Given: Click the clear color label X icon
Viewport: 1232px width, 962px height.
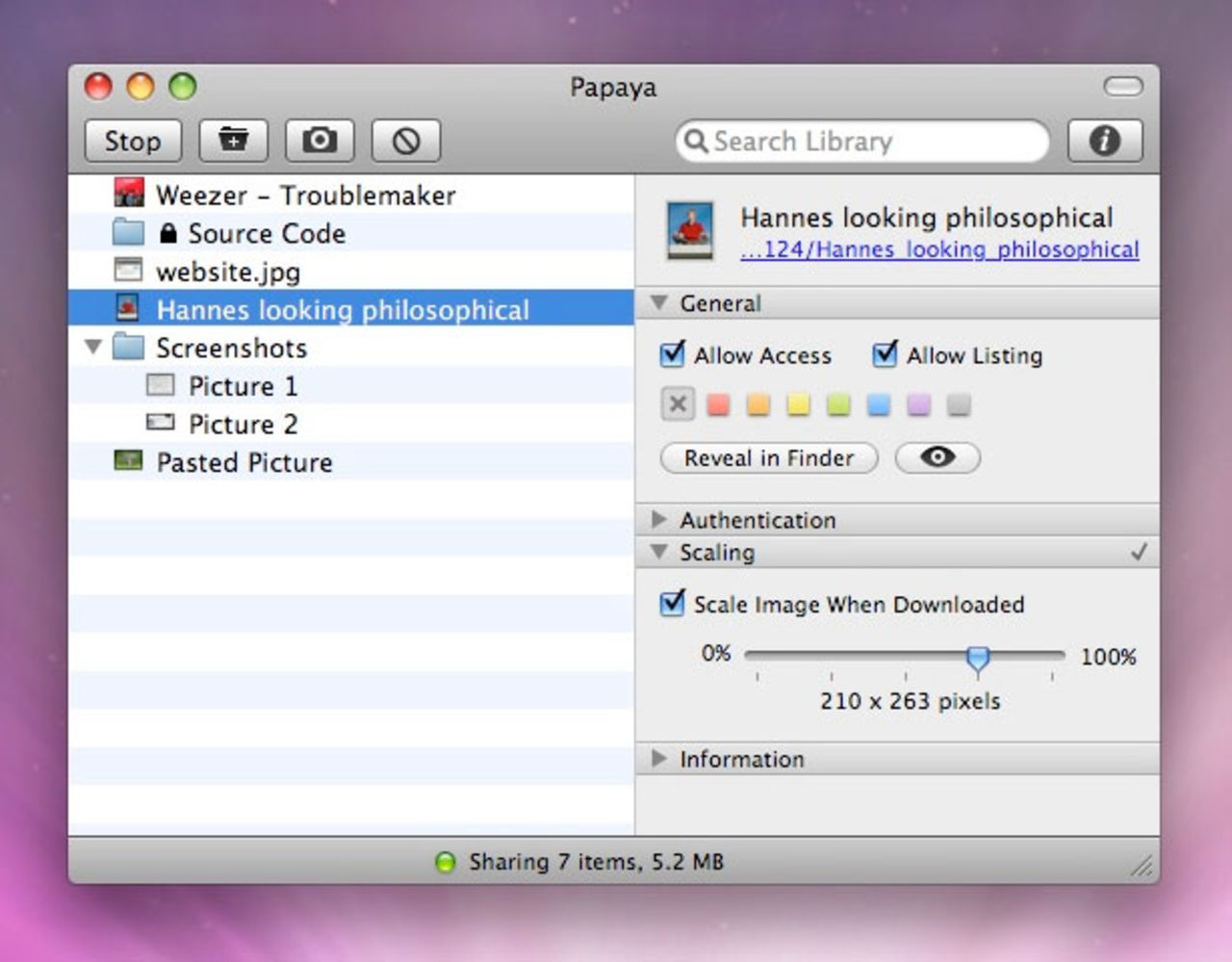Looking at the screenshot, I should point(678,403).
